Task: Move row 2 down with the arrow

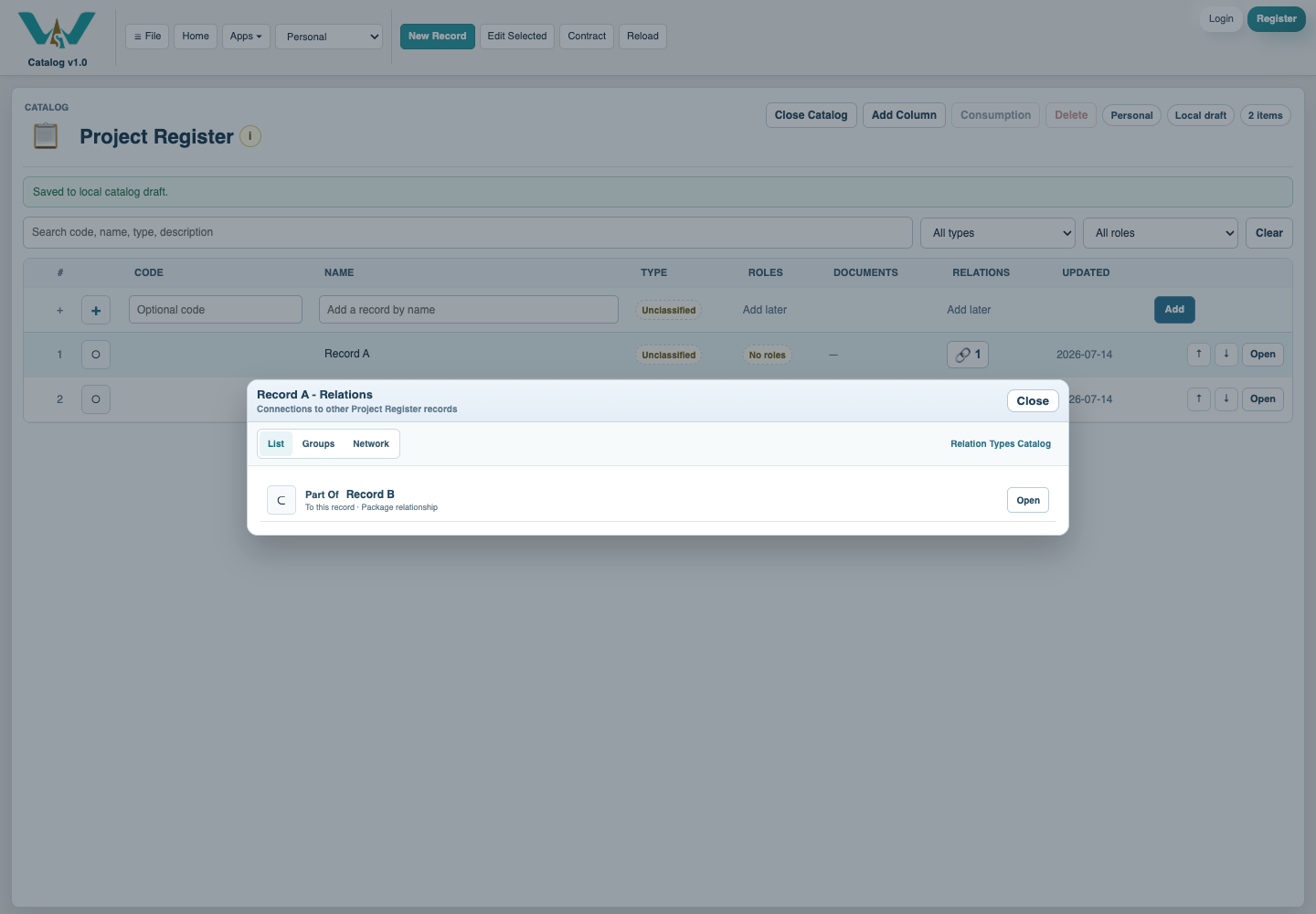Action: 1226,399
